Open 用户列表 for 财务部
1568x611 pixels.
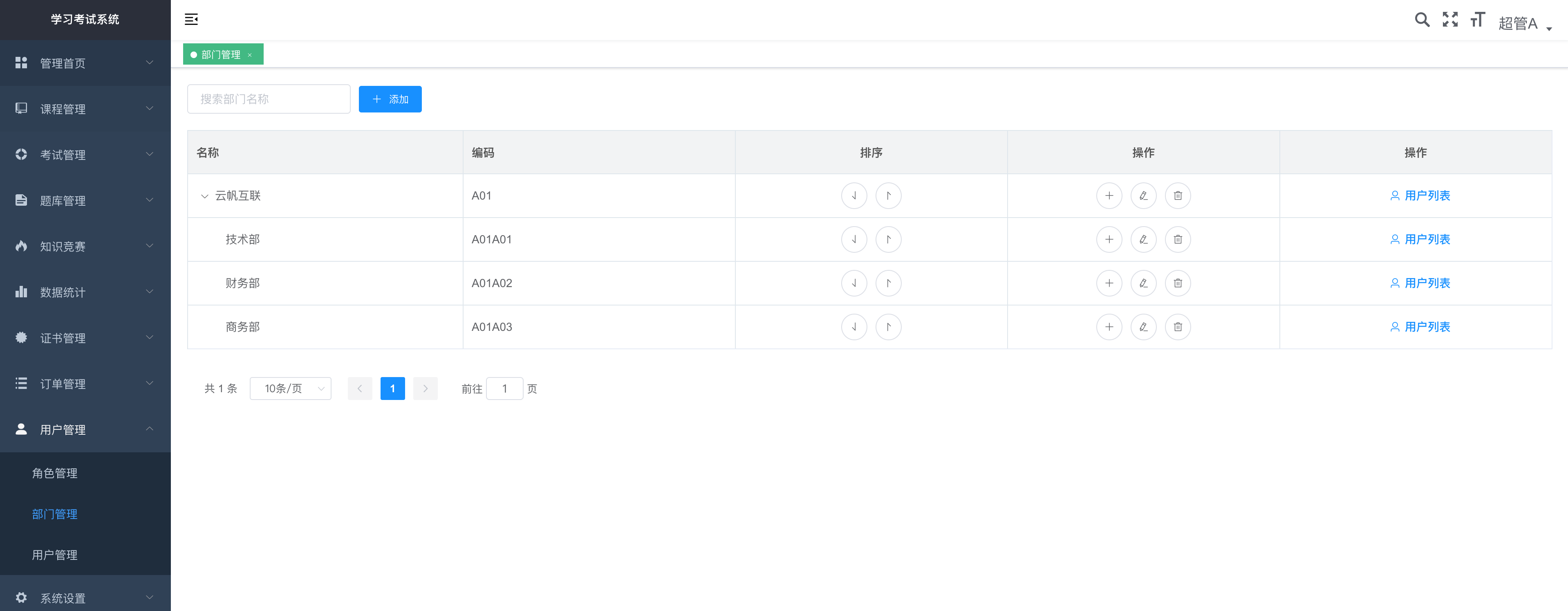tap(1420, 283)
